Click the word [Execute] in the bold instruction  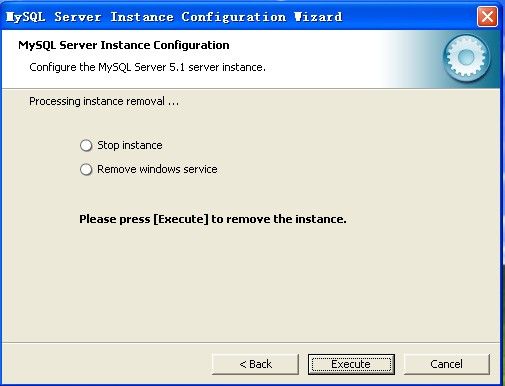[181, 219]
